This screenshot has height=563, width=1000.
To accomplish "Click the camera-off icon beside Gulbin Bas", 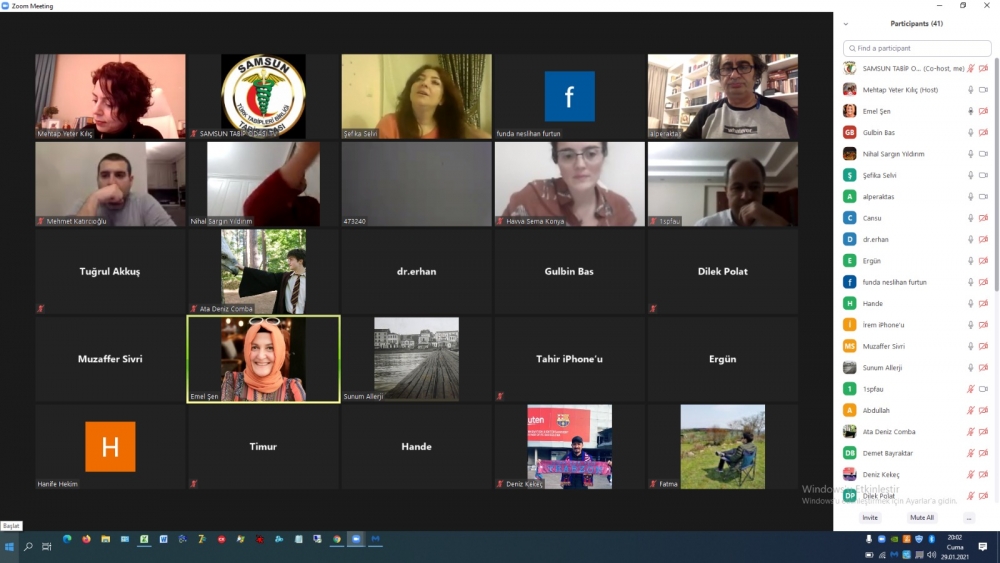I will click(983, 132).
